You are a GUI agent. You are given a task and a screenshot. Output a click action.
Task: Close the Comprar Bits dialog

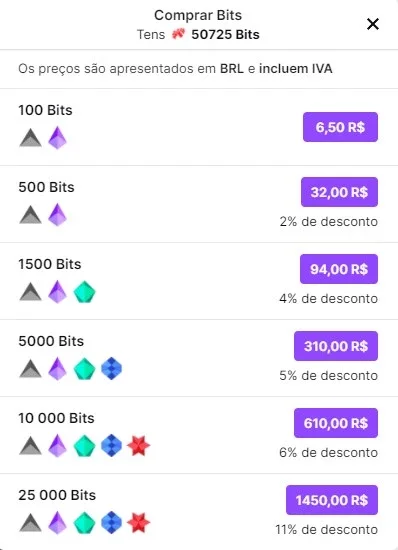pyautogui.click(x=373, y=24)
